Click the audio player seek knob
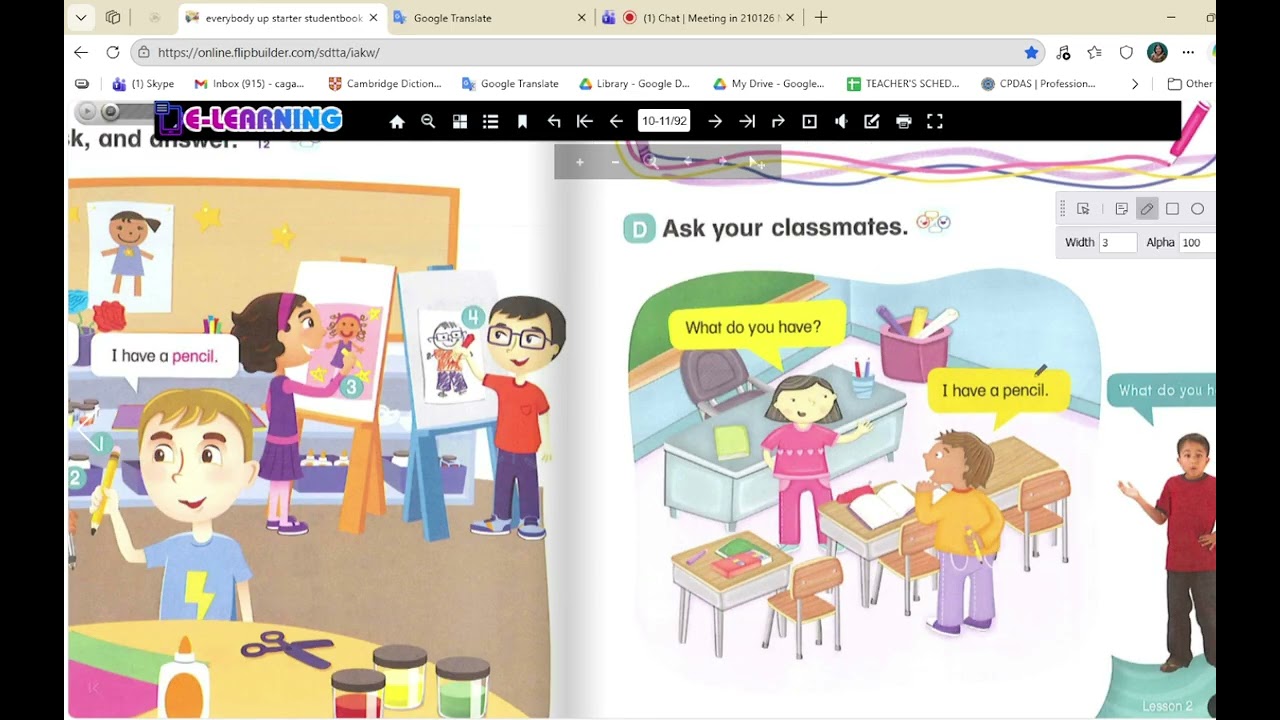Viewport: 1280px width, 720px height. click(x=110, y=112)
